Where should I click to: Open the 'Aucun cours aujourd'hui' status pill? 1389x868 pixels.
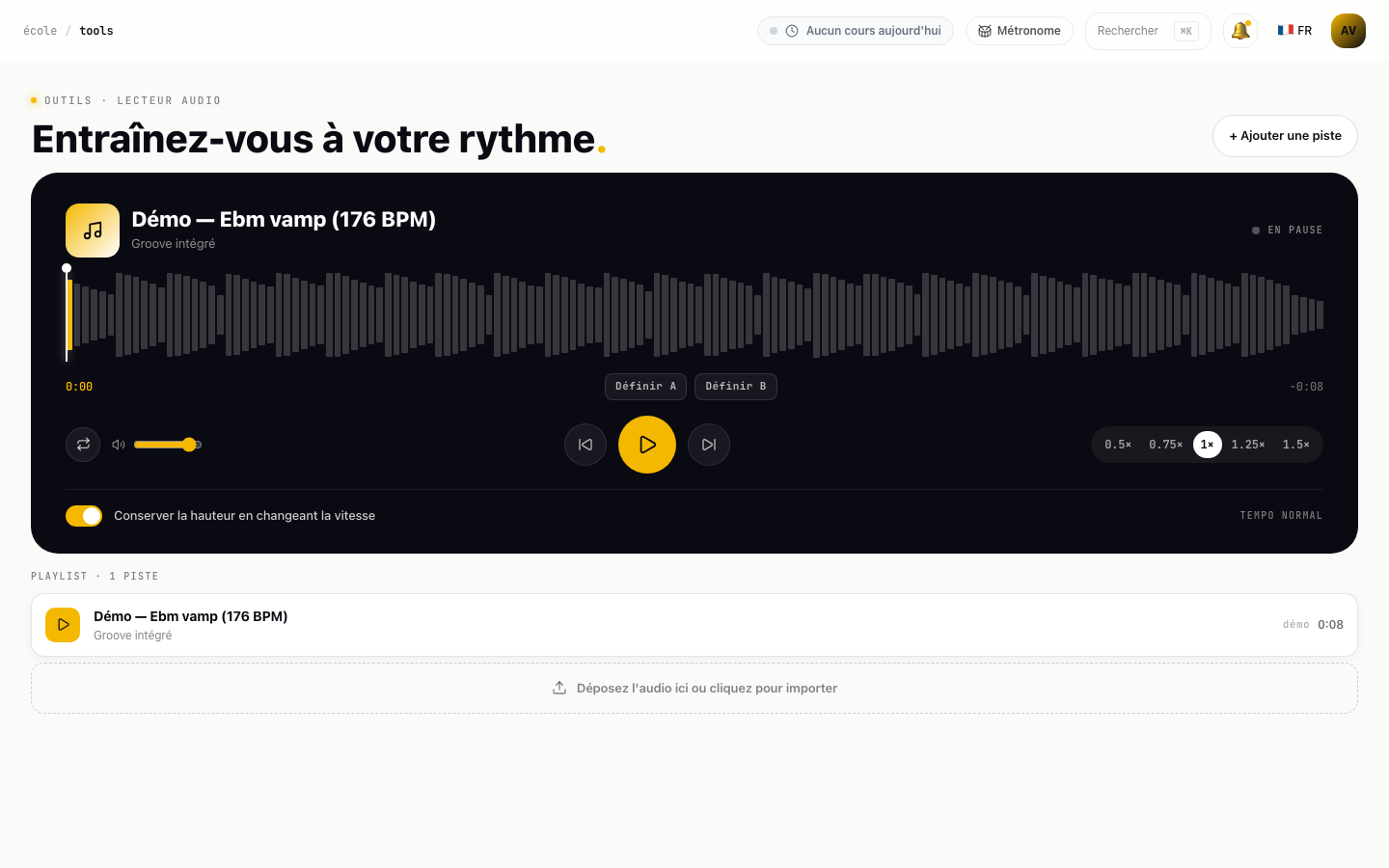pos(856,31)
